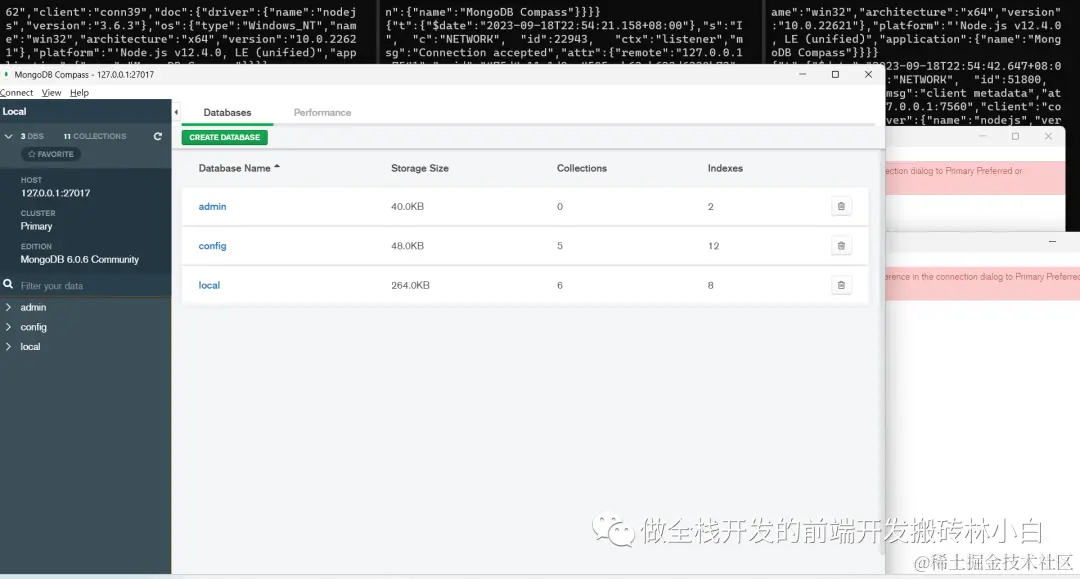Open the local database via its link
Image resolution: width=1080 pixels, height=579 pixels.
tap(208, 285)
